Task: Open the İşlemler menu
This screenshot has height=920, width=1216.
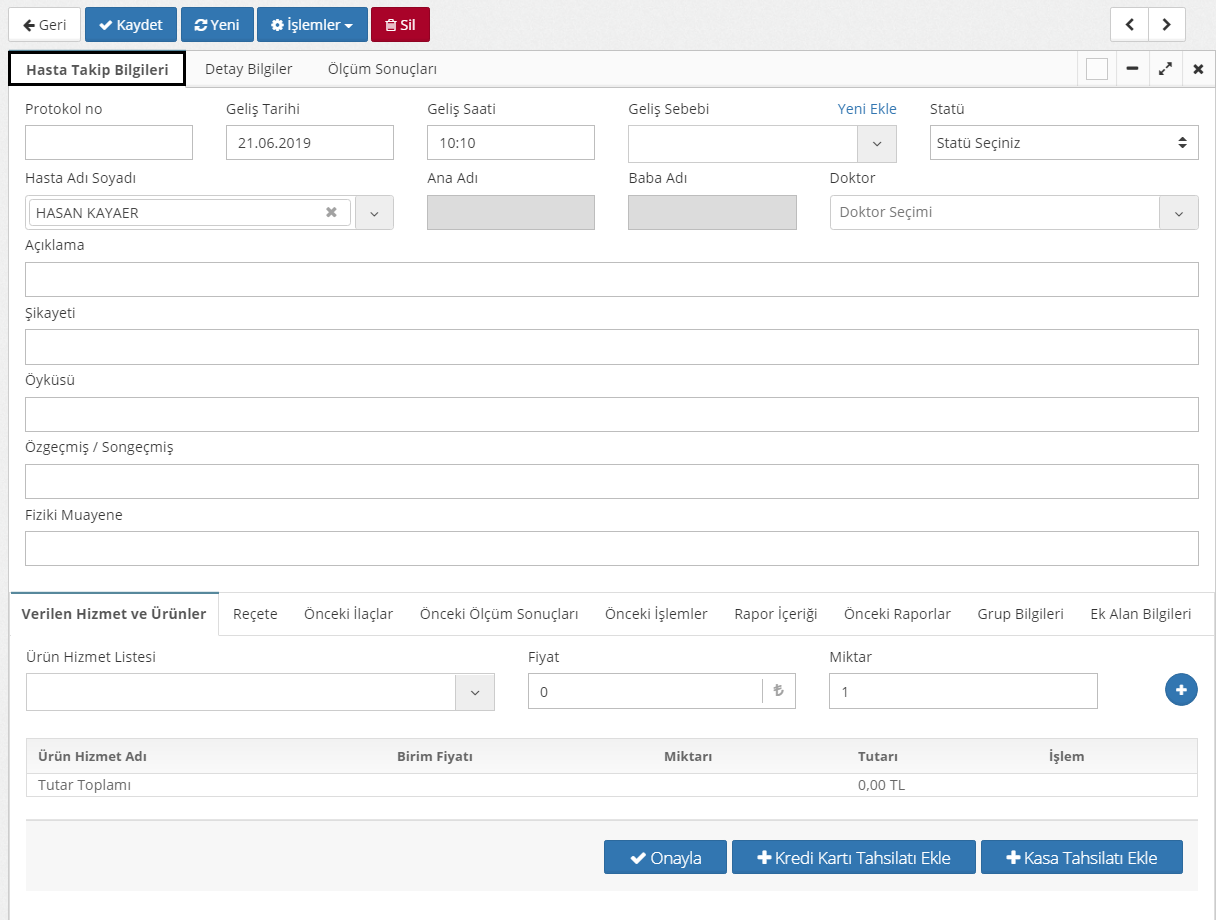Action: coord(312,25)
